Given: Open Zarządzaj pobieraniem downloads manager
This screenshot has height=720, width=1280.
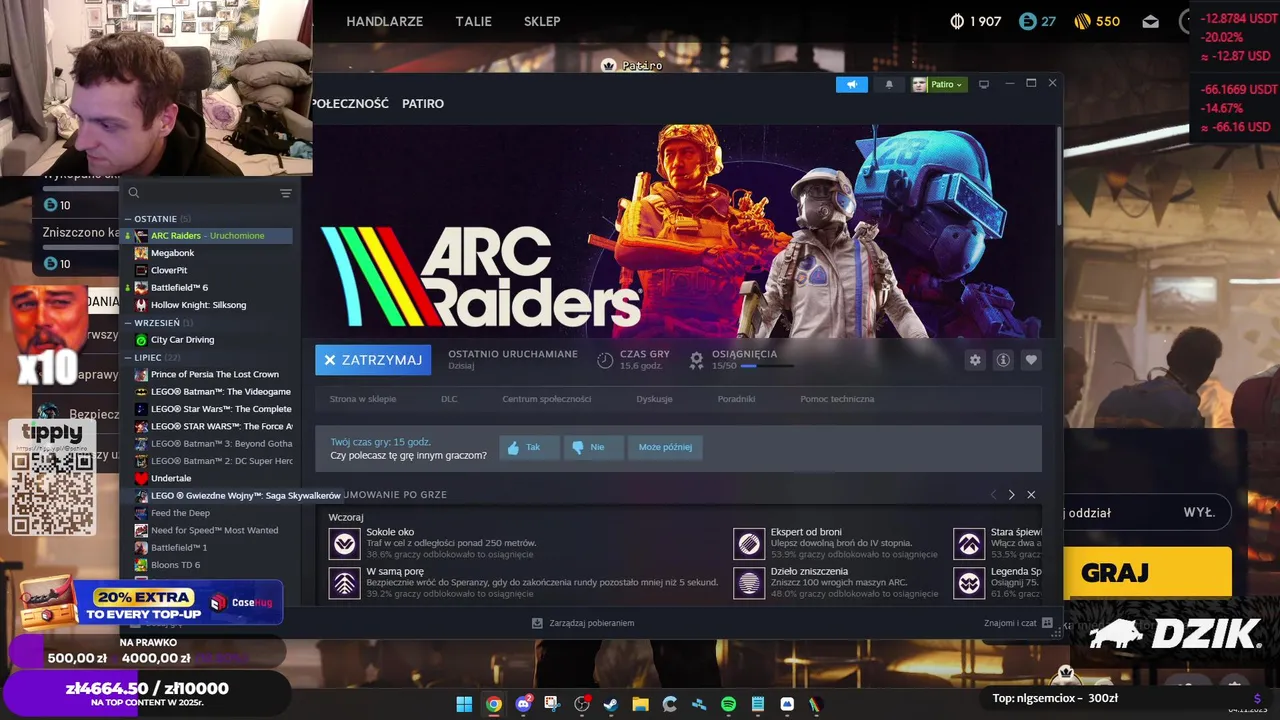Looking at the screenshot, I should 583,623.
